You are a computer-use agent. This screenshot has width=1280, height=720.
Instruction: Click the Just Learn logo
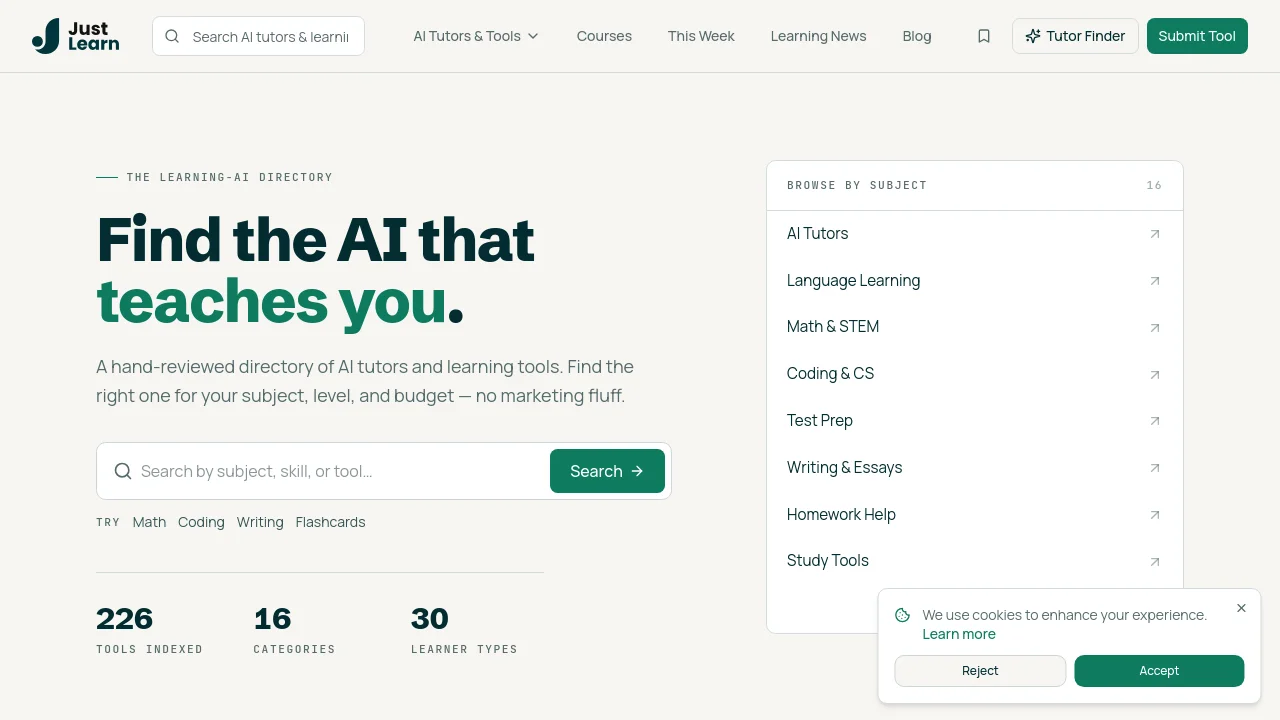point(76,36)
